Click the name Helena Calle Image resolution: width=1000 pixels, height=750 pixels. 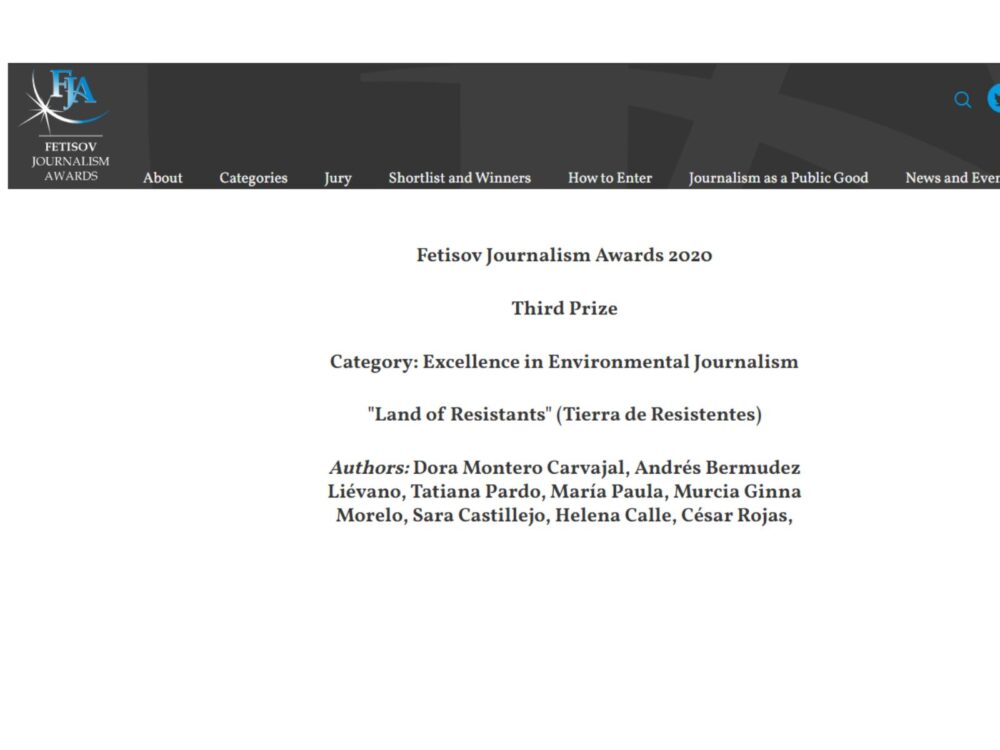coord(614,515)
